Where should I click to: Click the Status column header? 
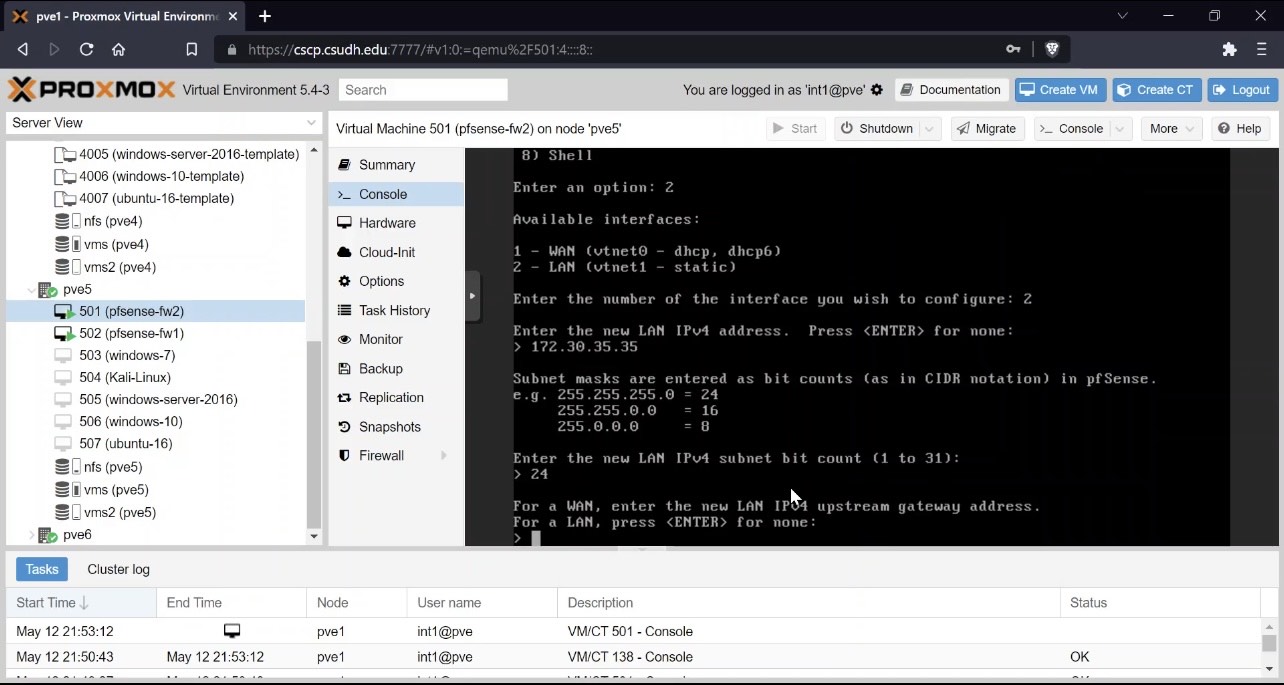point(1158,603)
